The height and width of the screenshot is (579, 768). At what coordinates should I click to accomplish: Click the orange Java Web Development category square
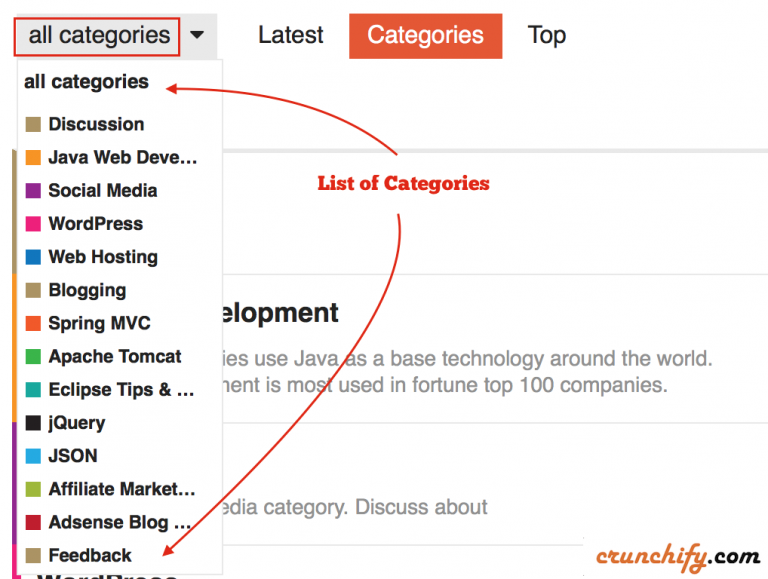click(33, 158)
